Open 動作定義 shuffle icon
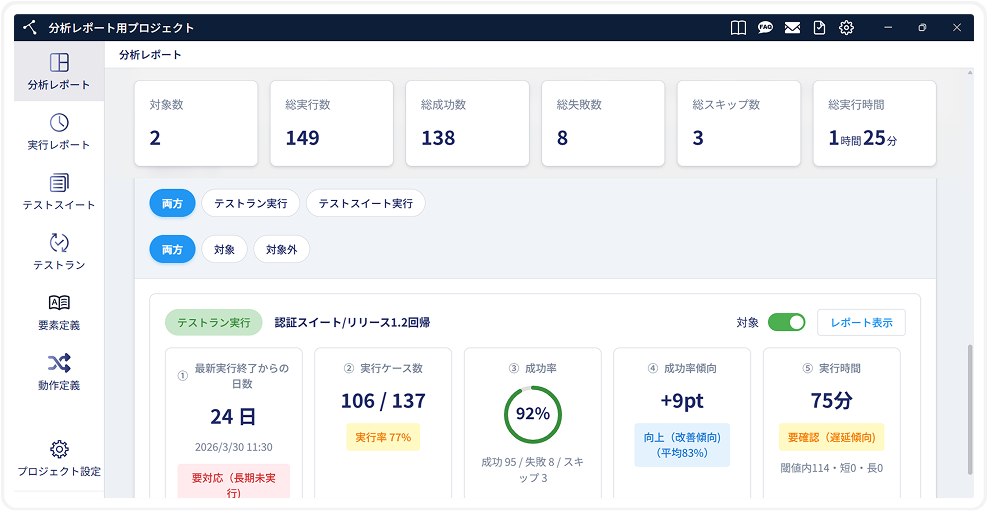Screen dimensions: 988x512 pyautogui.click(x=59, y=363)
